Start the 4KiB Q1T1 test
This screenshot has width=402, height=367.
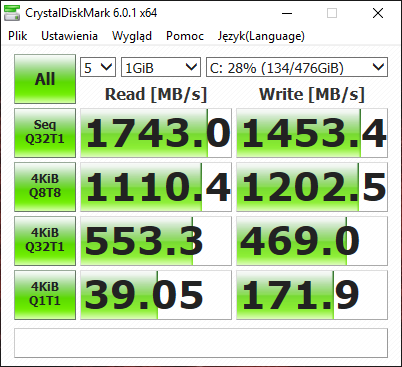click(x=45, y=295)
